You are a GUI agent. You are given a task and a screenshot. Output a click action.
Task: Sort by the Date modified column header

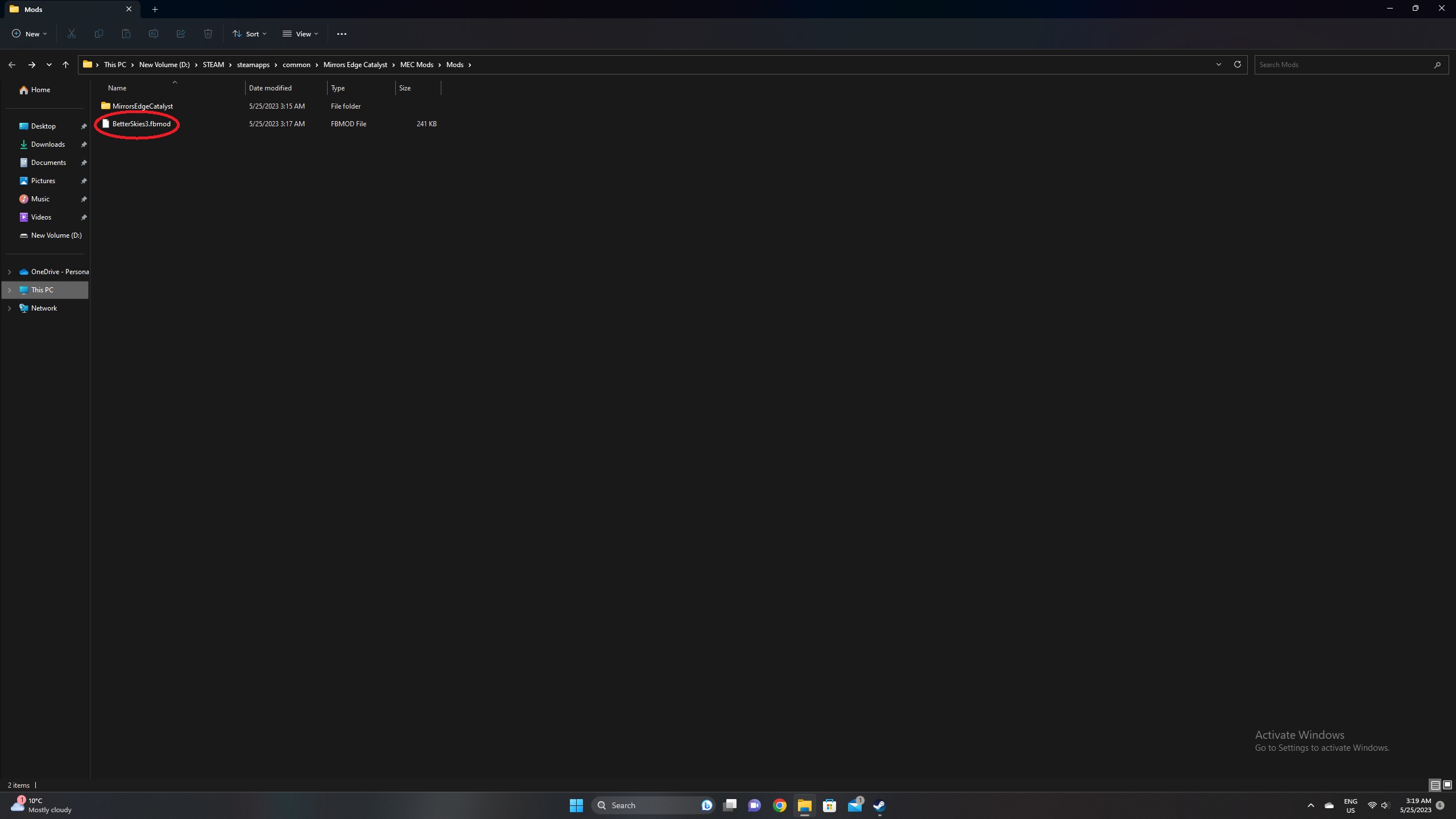pos(270,88)
